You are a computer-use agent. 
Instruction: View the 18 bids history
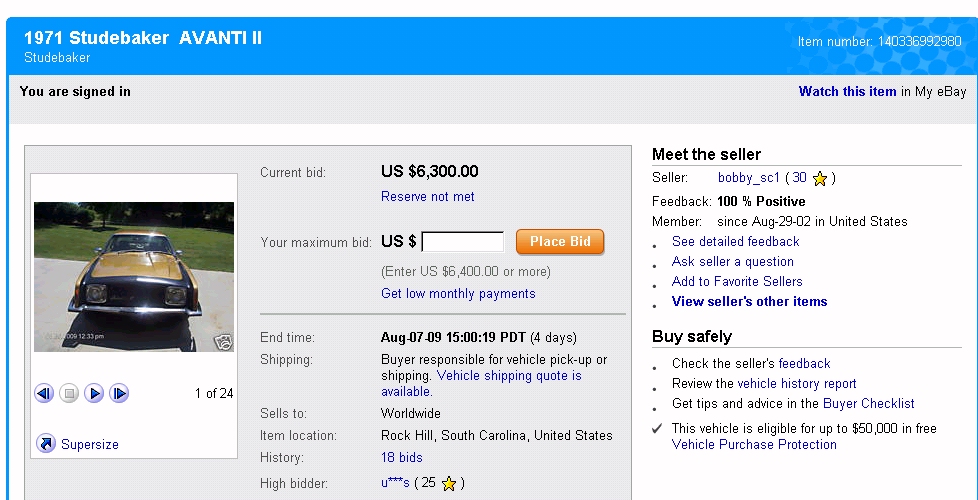click(401, 458)
